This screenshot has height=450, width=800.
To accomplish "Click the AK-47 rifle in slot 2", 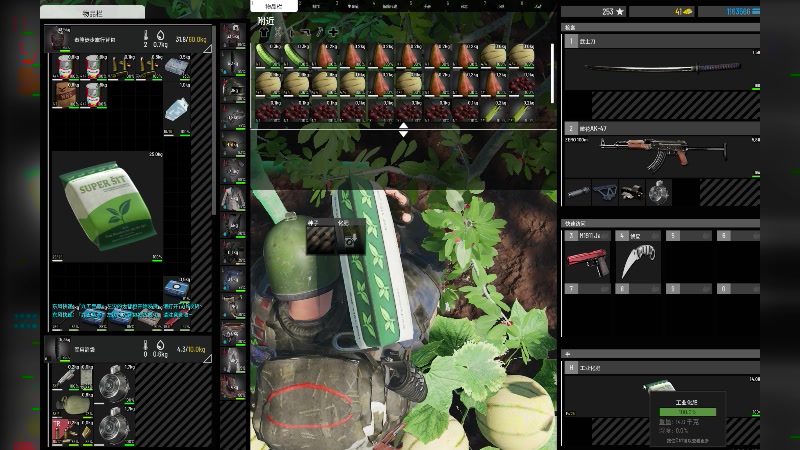I will pos(662,153).
